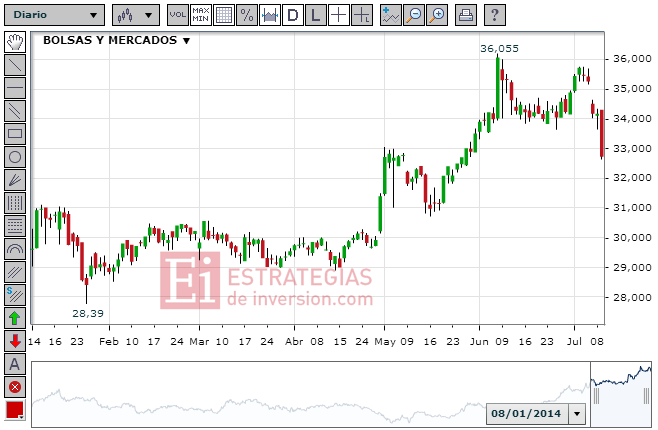Click the Jun date axis label

479,341
